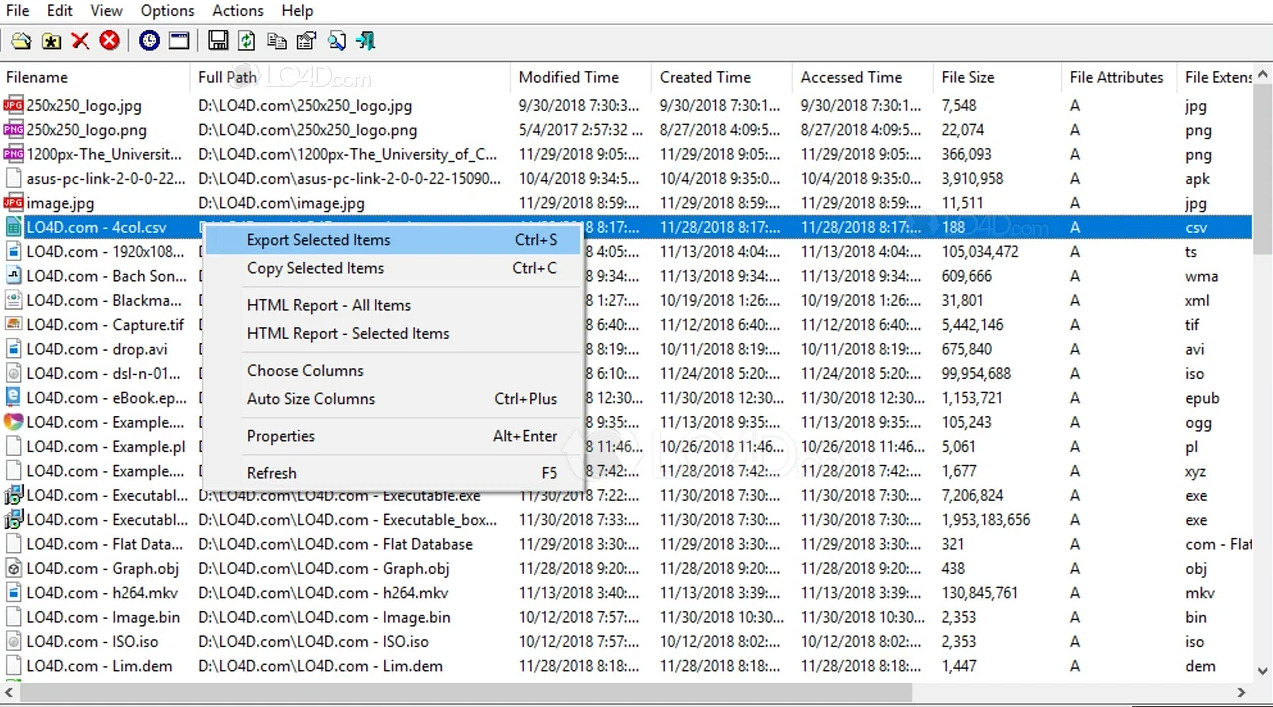Click the epub file extension cell

click(1203, 398)
